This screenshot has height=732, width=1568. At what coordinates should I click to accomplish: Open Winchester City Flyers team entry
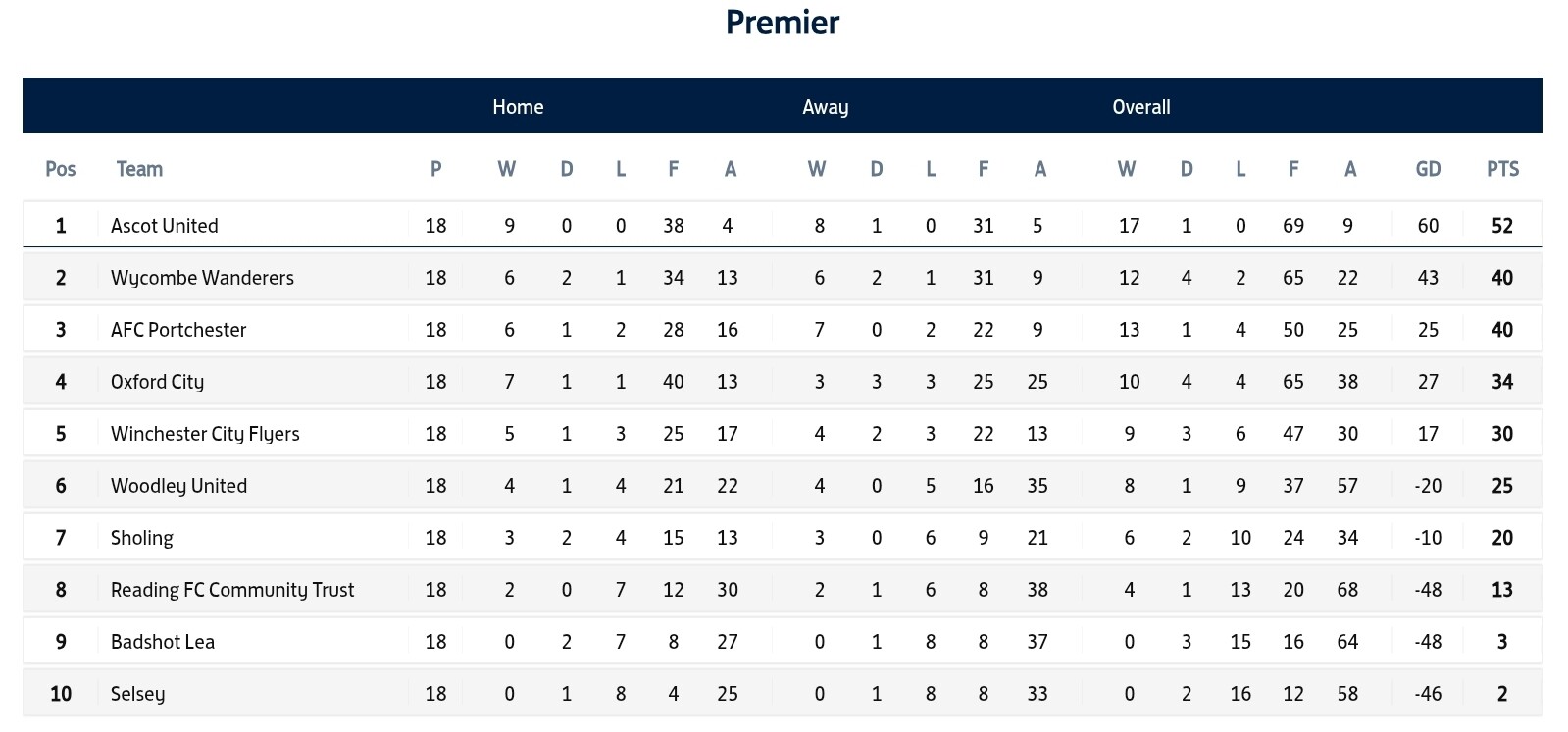tap(205, 434)
